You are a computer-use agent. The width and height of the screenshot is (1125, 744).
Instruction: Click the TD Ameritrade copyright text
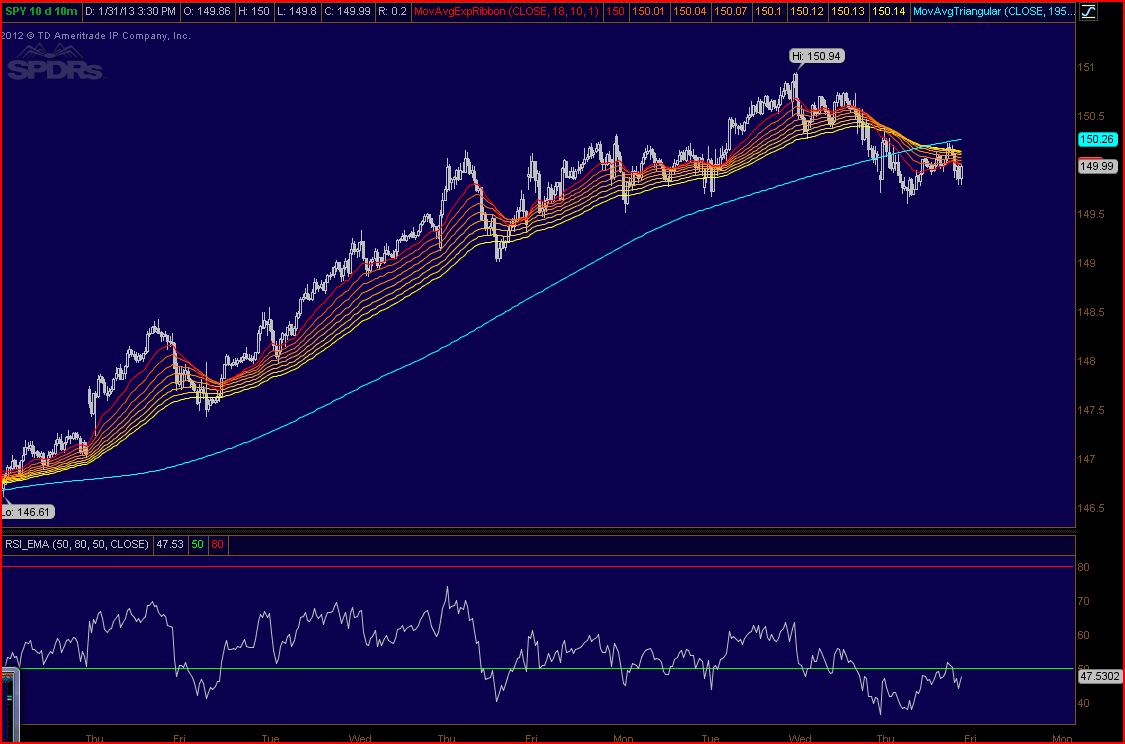(x=95, y=35)
